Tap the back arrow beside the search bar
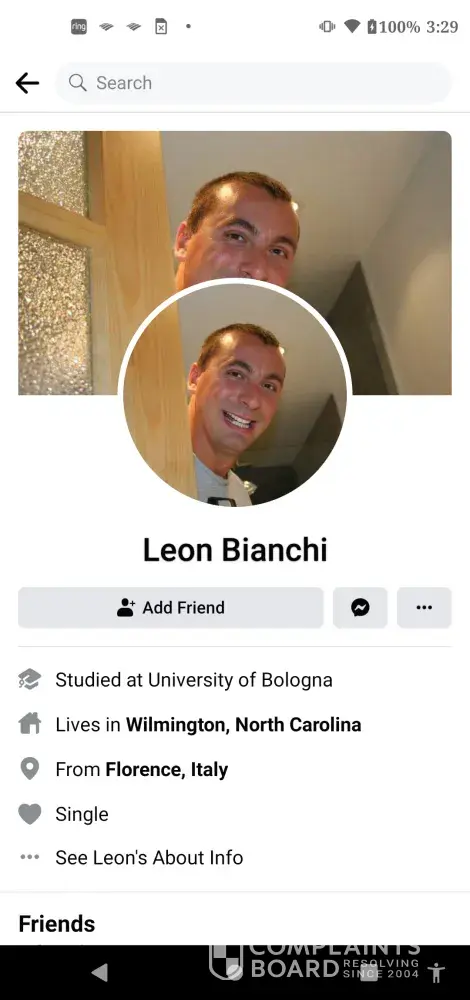The image size is (470, 1000). click(27, 83)
